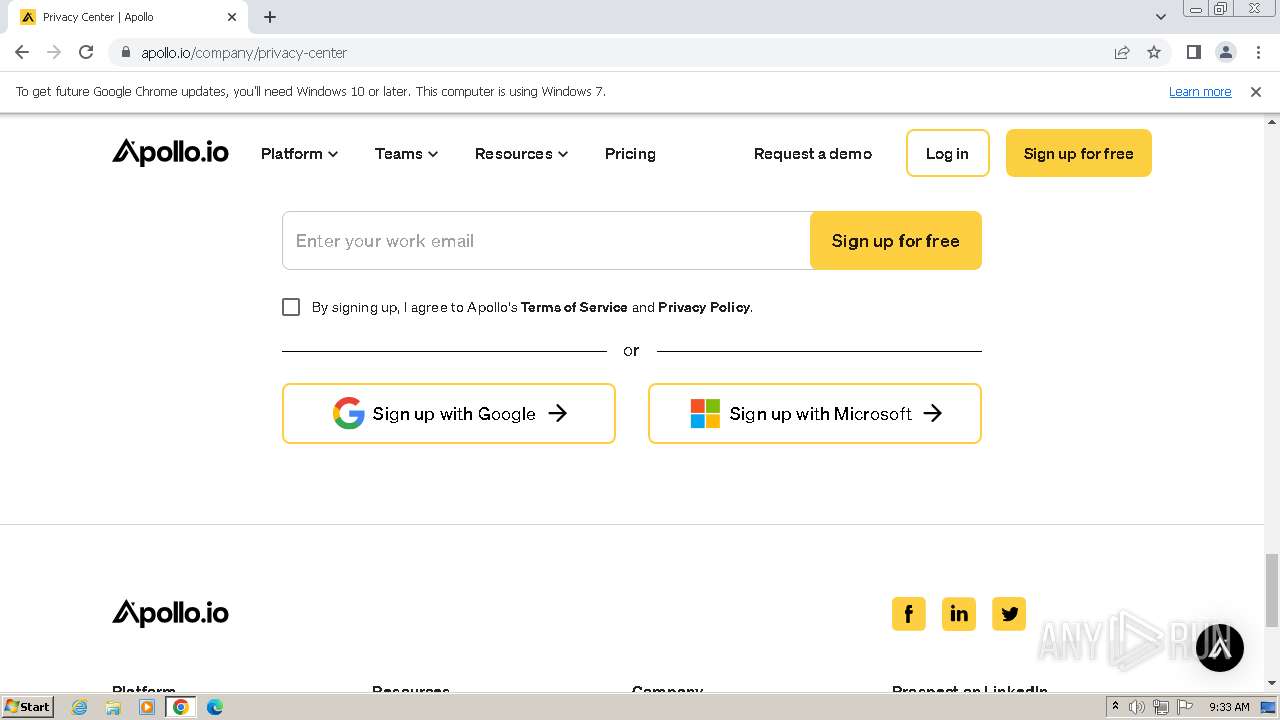Show hidden system tray icons
The width and height of the screenshot is (1280, 720).
(1115, 707)
